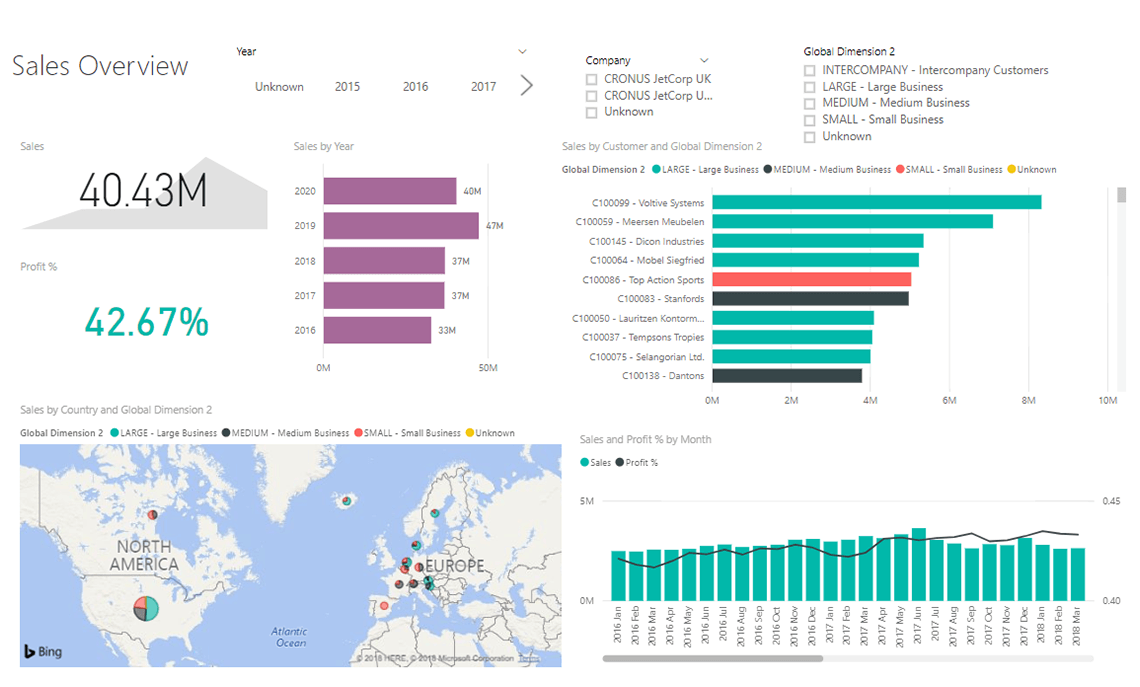Show next years with the right arrow
The height and width of the screenshot is (687, 1140).
pyautogui.click(x=527, y=85)
